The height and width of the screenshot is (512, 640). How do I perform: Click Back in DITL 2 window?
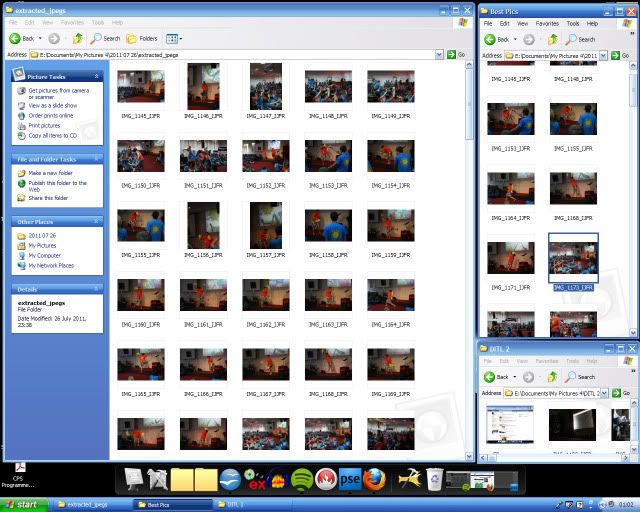[x=496, y=377]
